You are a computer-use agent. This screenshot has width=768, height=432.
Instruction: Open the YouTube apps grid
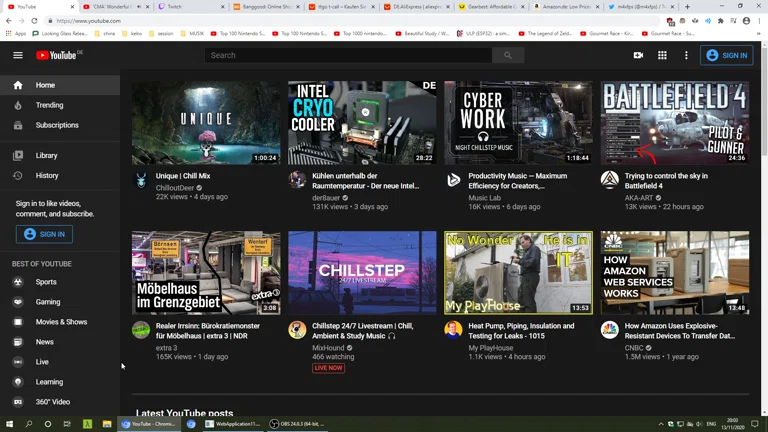click(x=662, y=55)
